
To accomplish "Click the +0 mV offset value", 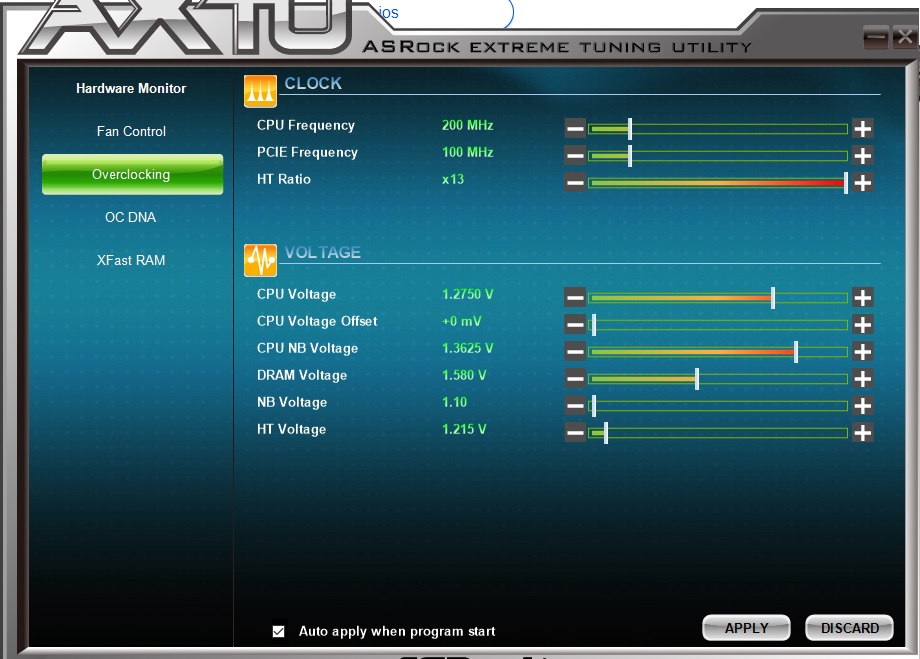I will 462,322.
